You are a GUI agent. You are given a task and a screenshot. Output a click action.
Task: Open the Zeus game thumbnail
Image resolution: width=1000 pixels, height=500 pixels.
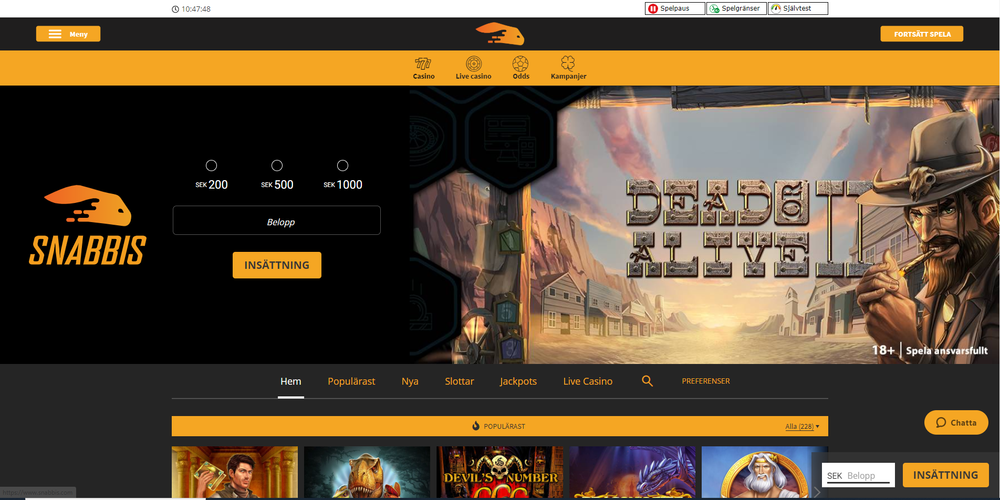(765, 473)
